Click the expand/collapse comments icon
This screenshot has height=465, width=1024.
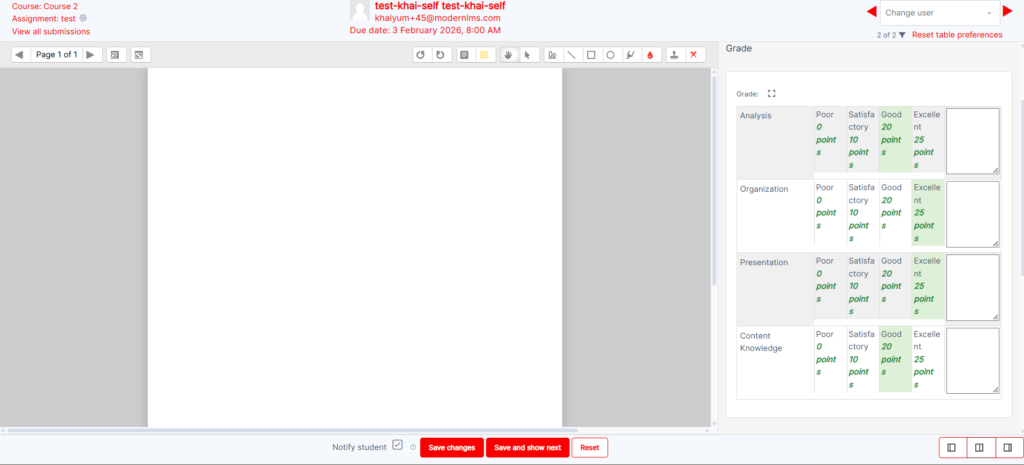pyautogui.click(x=140, y=55)
